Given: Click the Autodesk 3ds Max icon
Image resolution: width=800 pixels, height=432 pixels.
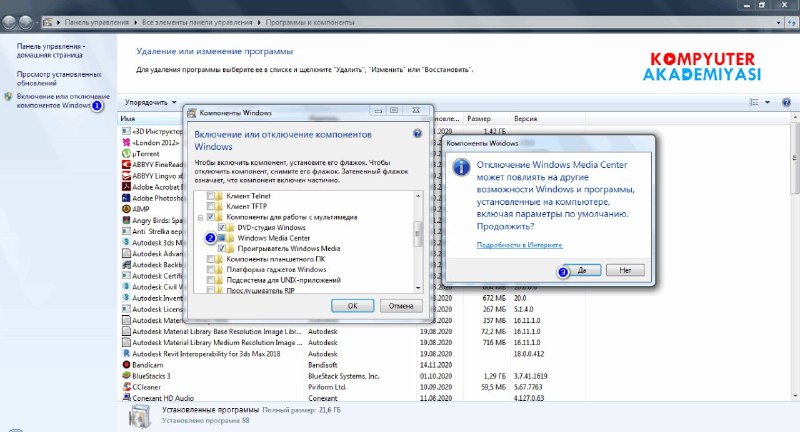Looking at the screenshot, I should click(x=127, y=243).
